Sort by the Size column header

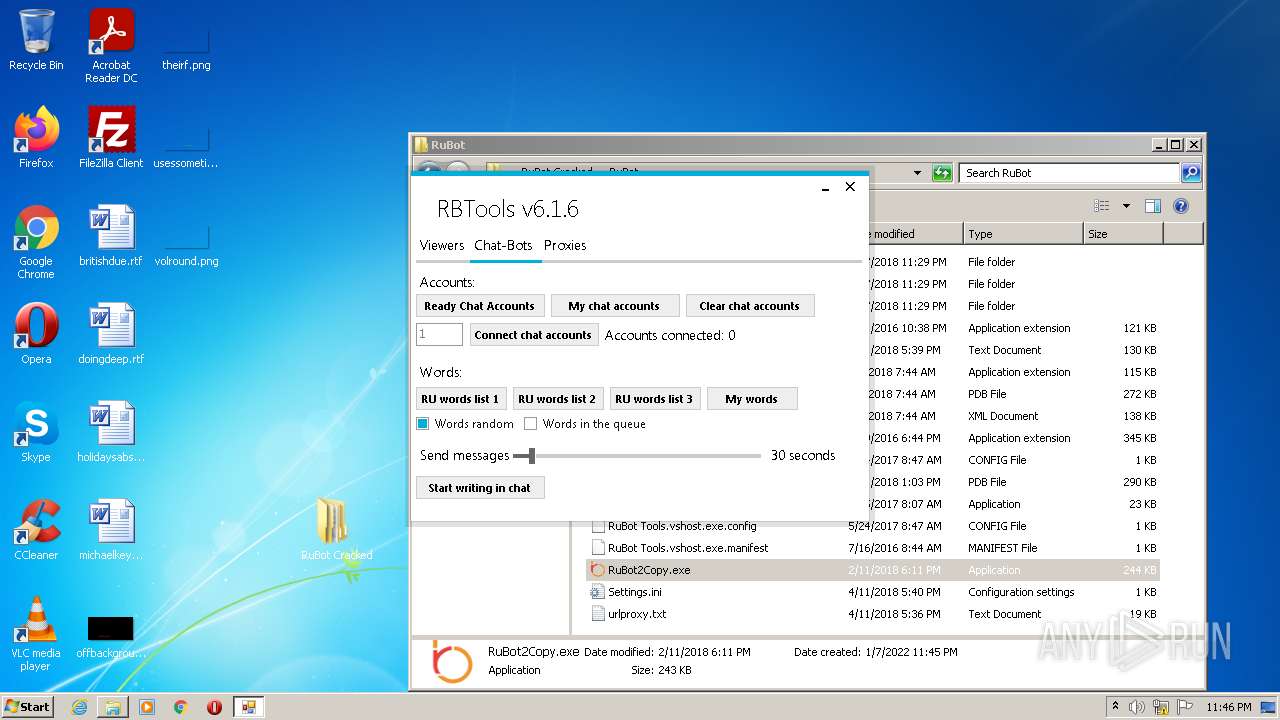coord(1123,234)
